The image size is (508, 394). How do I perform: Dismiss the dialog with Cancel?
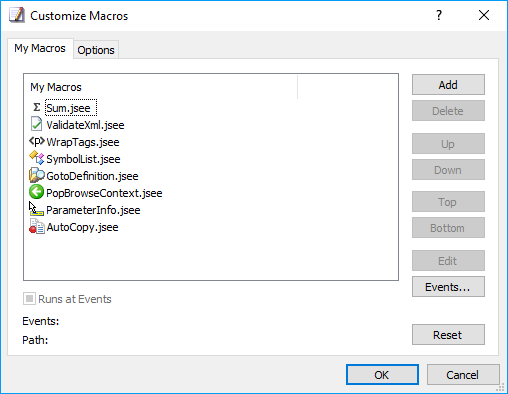pos(463,375)
